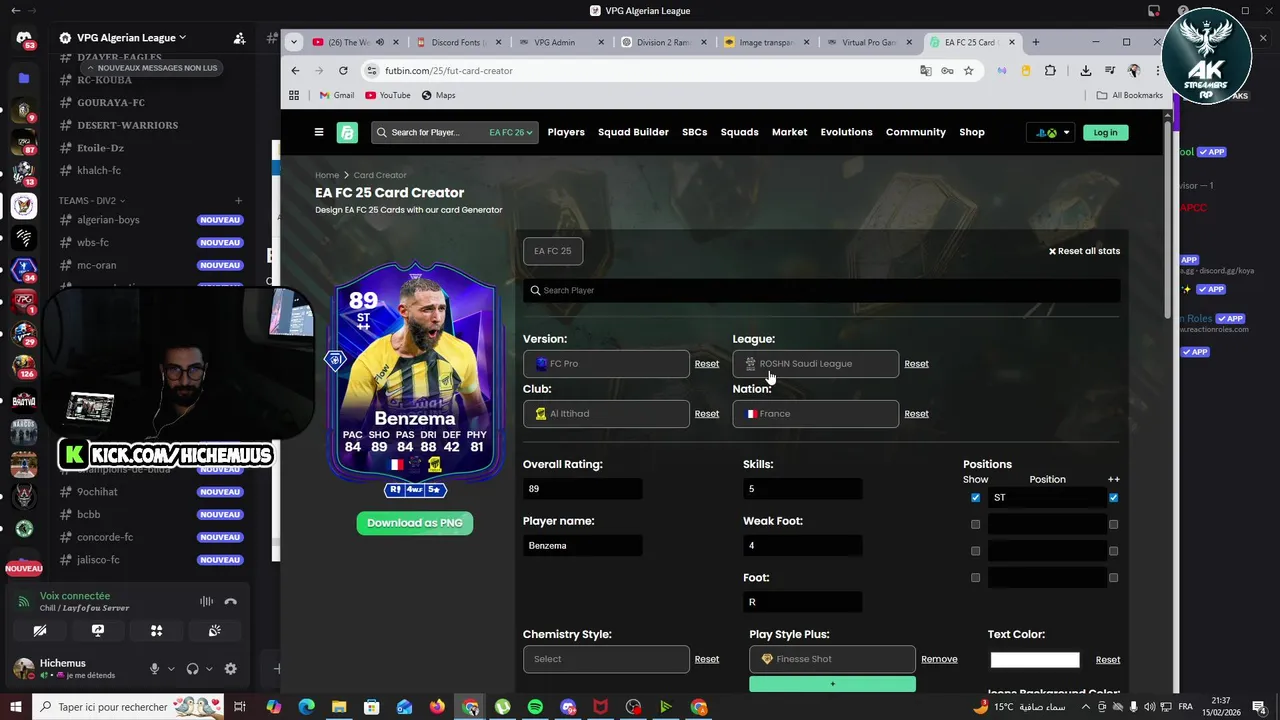Go back in Chrome browser

295,71
